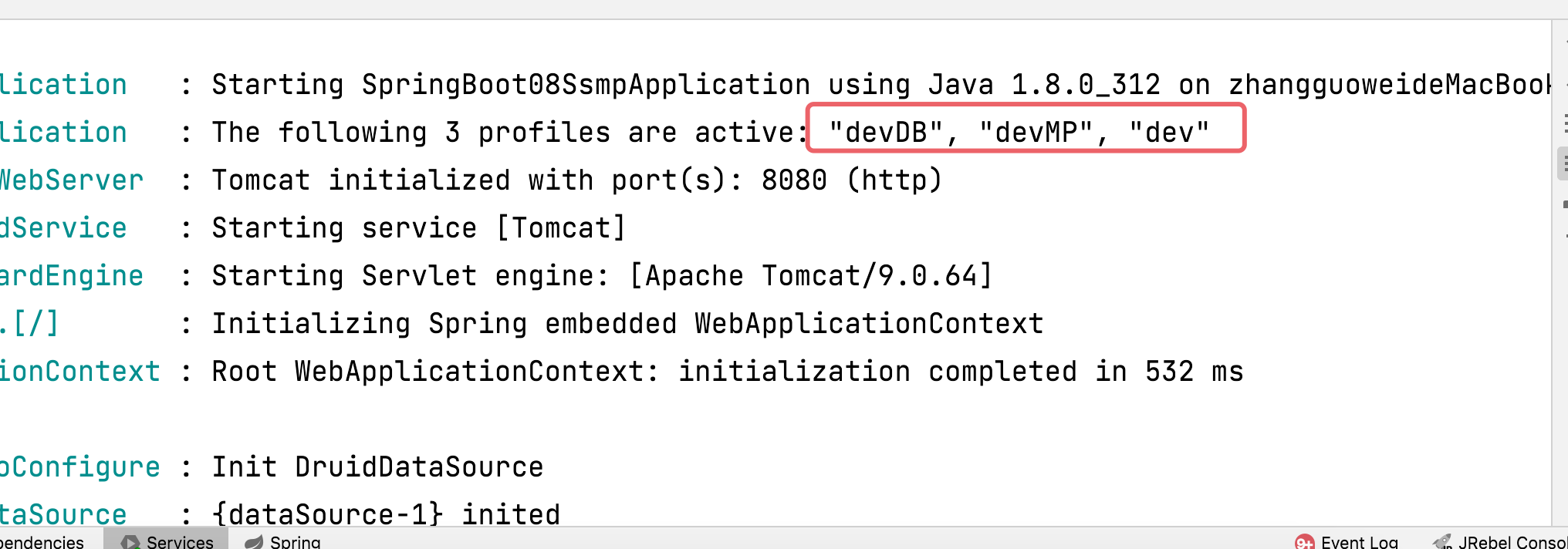Image resolution: width=1568 pixels, height=549 pixels.
Task: Click the Starting SpringBoot08SsmpApplication log line
Action: pyautogui.click(x=881, y=85)
